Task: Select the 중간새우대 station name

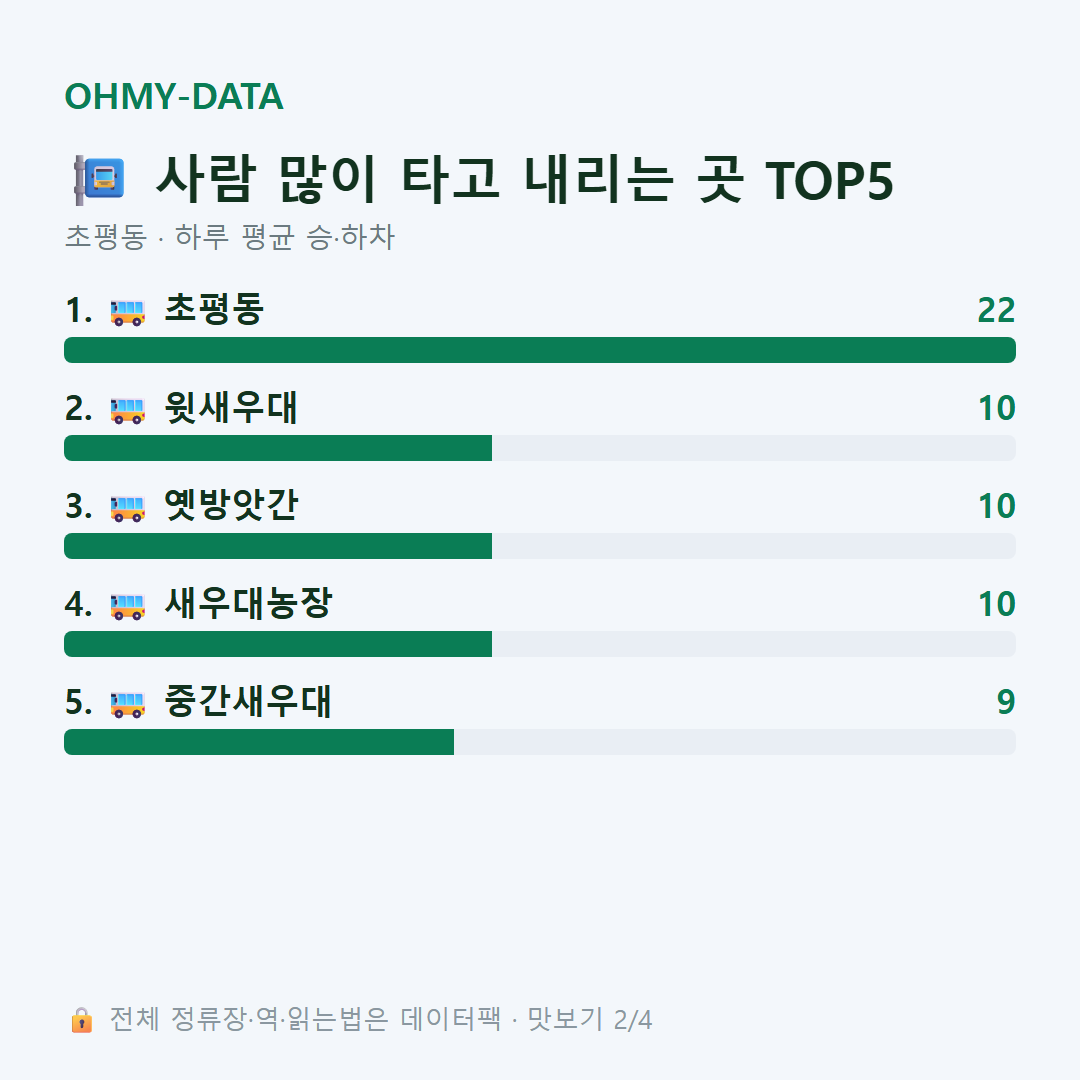Action: click(248, 701)
